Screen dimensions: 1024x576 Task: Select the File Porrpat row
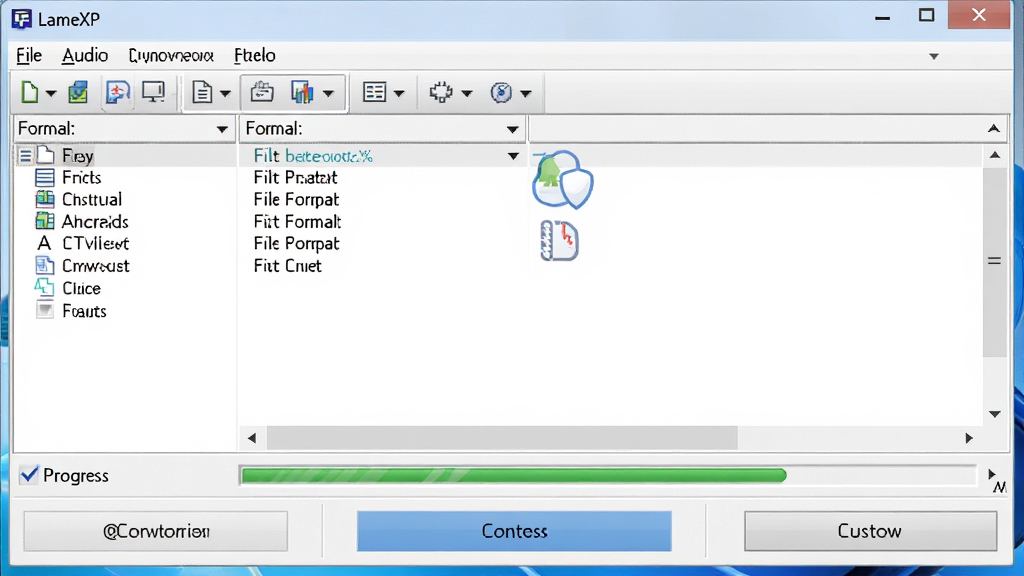[x=296, y=244]
